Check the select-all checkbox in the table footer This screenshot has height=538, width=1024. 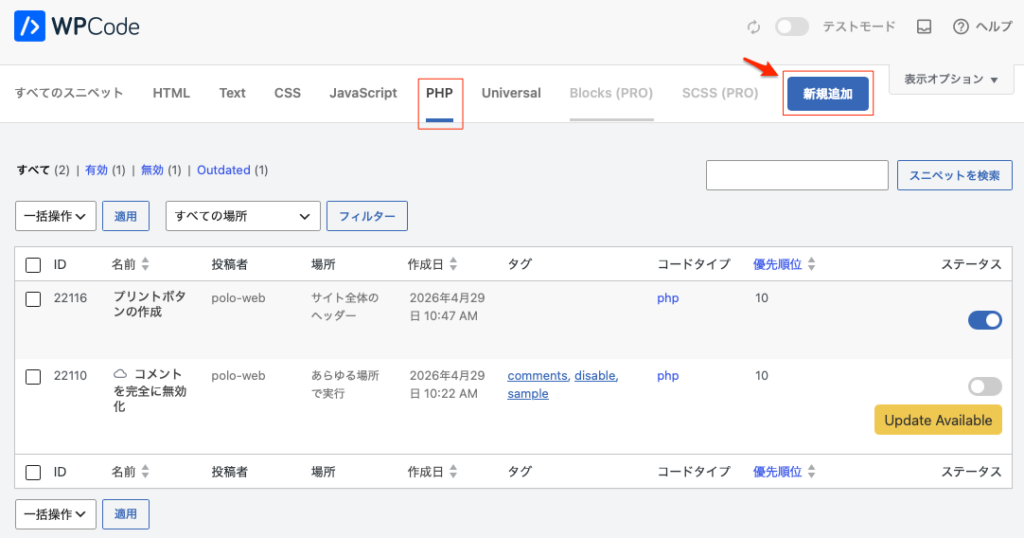pyautogui.click(x=33, y=472)
